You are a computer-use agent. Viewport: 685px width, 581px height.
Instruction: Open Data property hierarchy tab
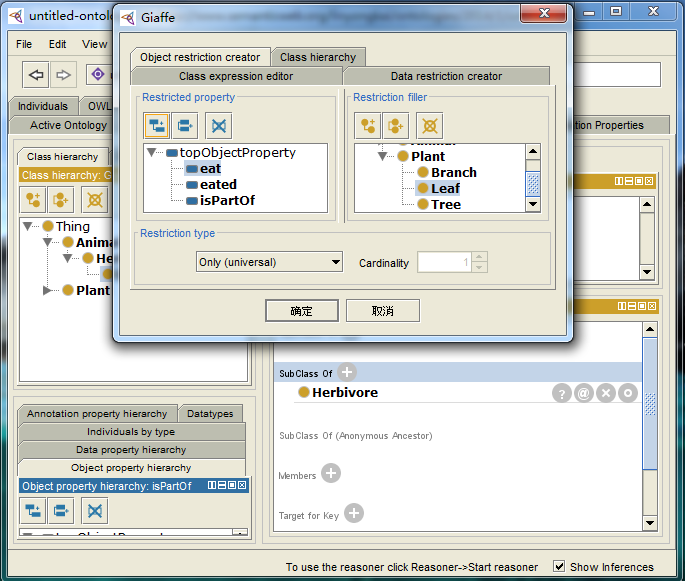(131, 450)
